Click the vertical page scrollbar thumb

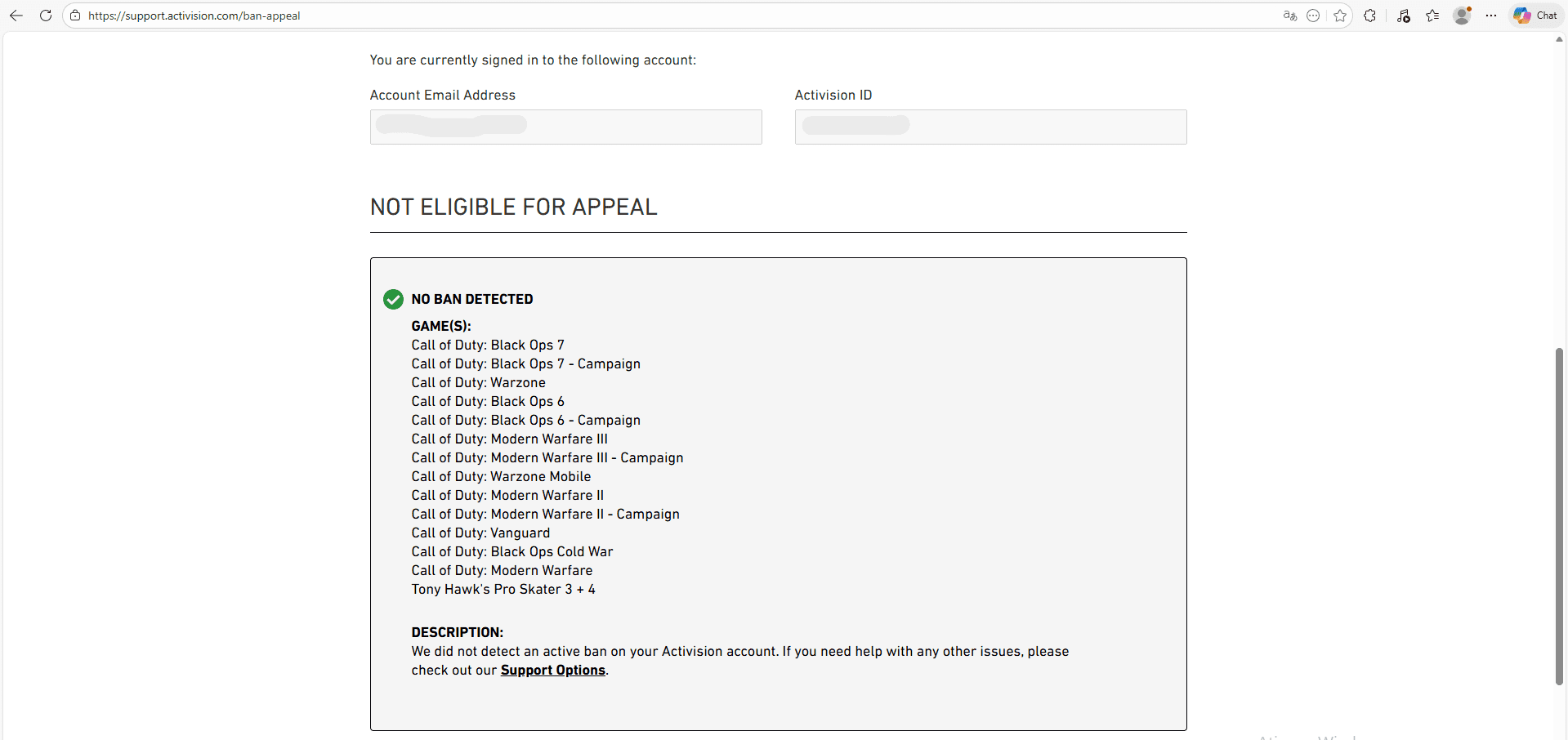pyautogui.click(x=1559, y=515)
